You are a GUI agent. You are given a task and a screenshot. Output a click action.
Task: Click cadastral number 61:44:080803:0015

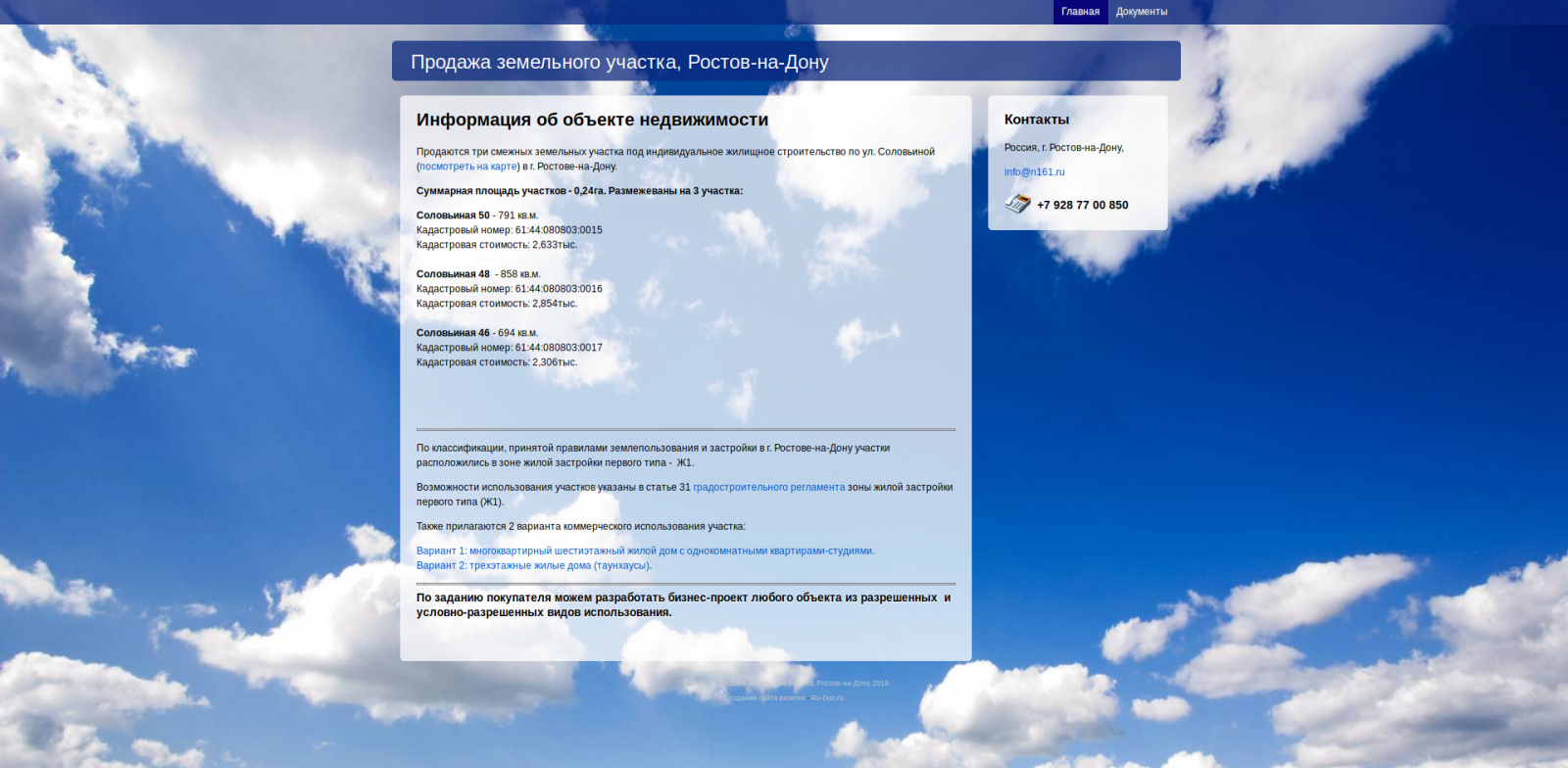click(x=559, y=230)
